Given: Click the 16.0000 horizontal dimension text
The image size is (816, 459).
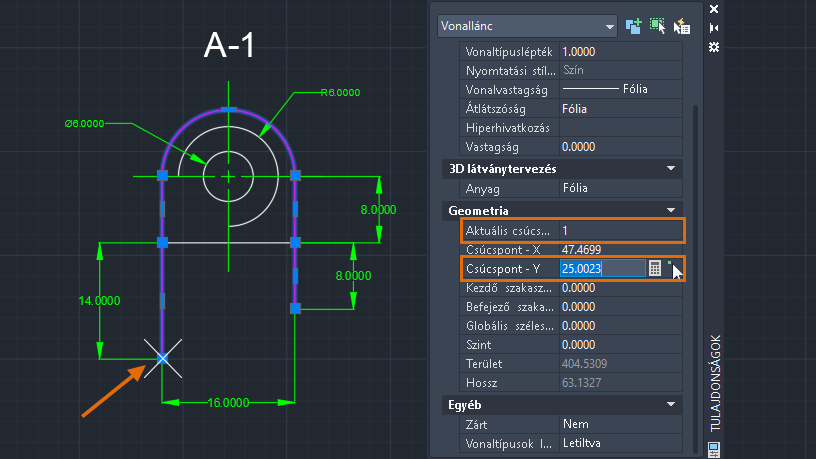Looking at the screenshot, I should point(228,403).
